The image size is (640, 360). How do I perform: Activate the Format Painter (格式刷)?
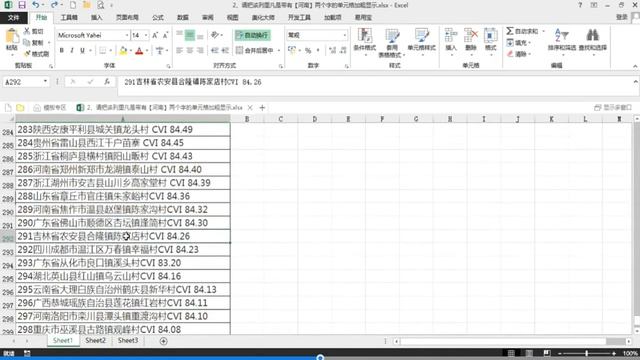[36, 53]
